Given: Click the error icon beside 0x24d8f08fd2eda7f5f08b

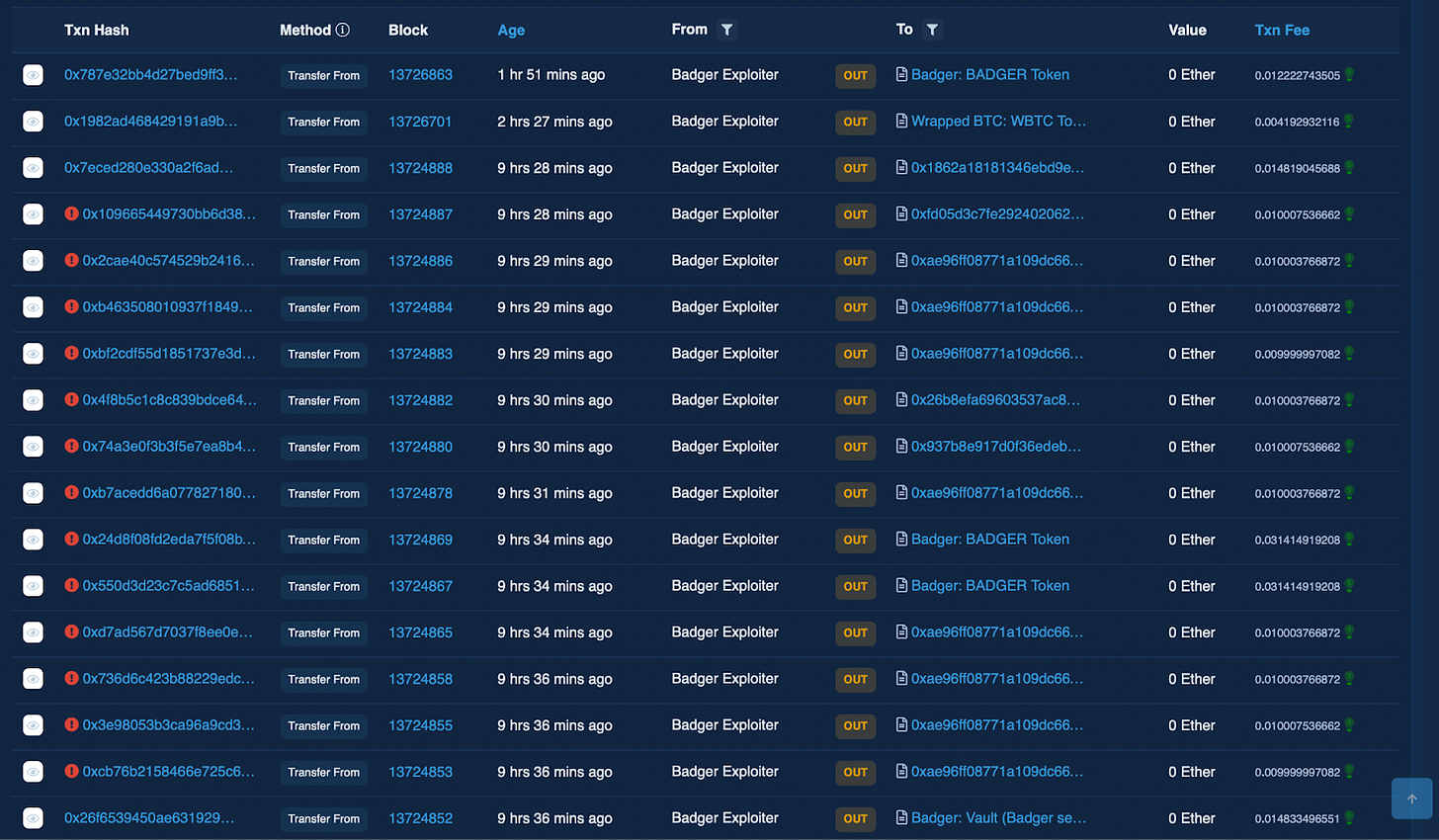Looking at the screenshot, I should pyautogui.click(x=71, y=539).
